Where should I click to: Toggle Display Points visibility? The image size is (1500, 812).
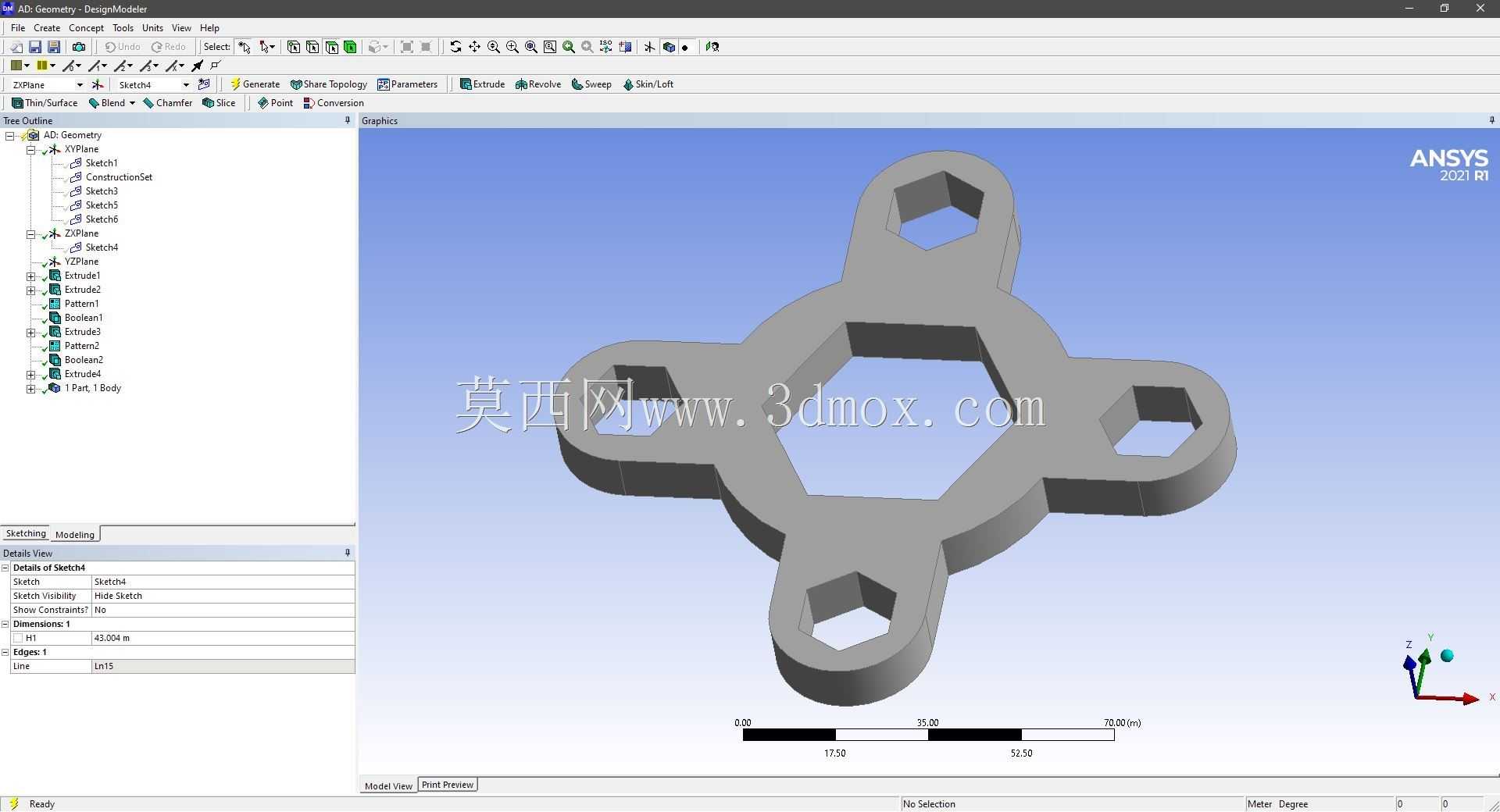(686, 47)
